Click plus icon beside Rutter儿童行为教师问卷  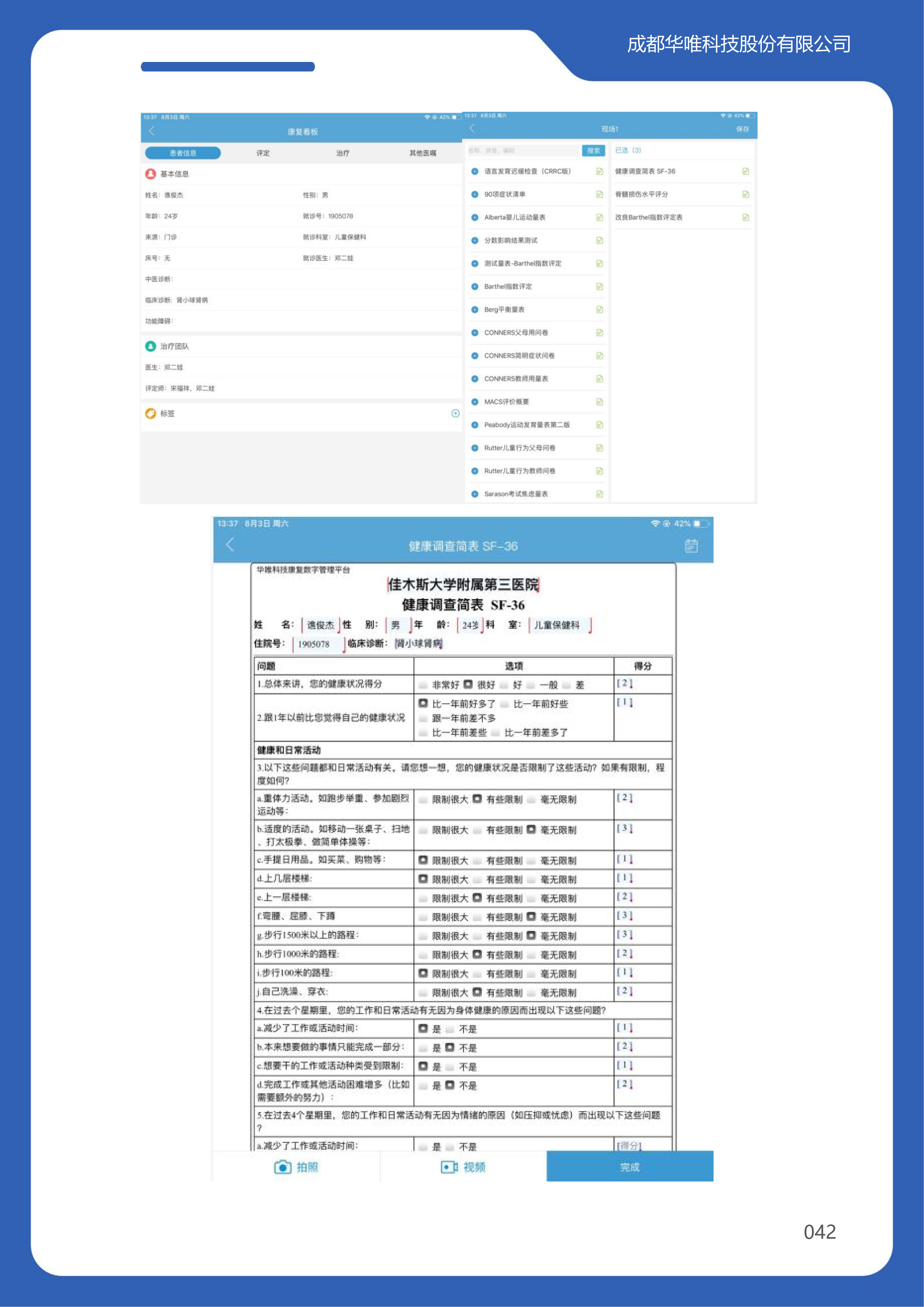tap(474, 471)
